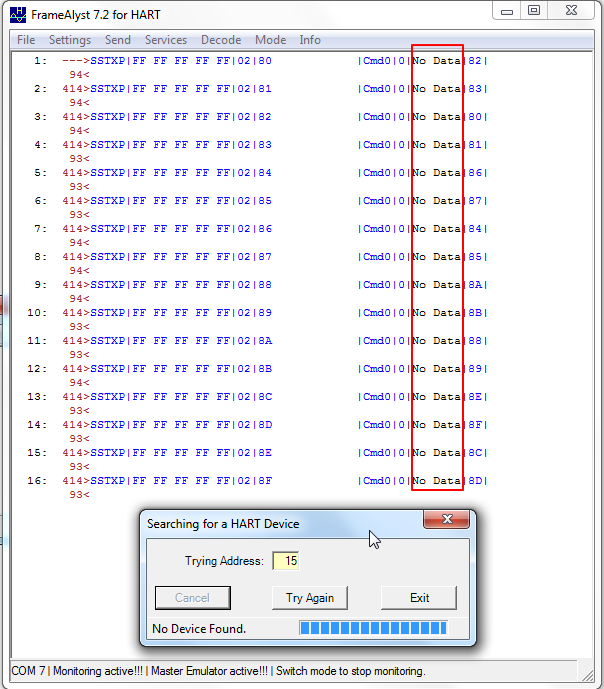Click 'Switch mode to stop monitoring.' status text
The width and height of the screenshot is (604, 689).
click(x=351, y=671)
